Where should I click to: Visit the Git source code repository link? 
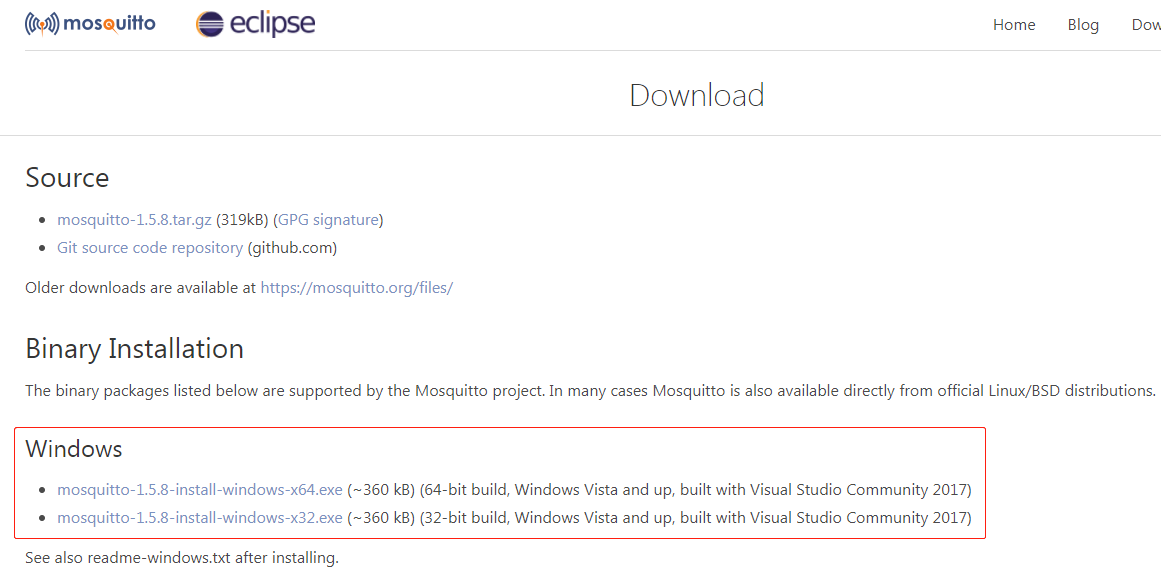click(x=150, y=247)
